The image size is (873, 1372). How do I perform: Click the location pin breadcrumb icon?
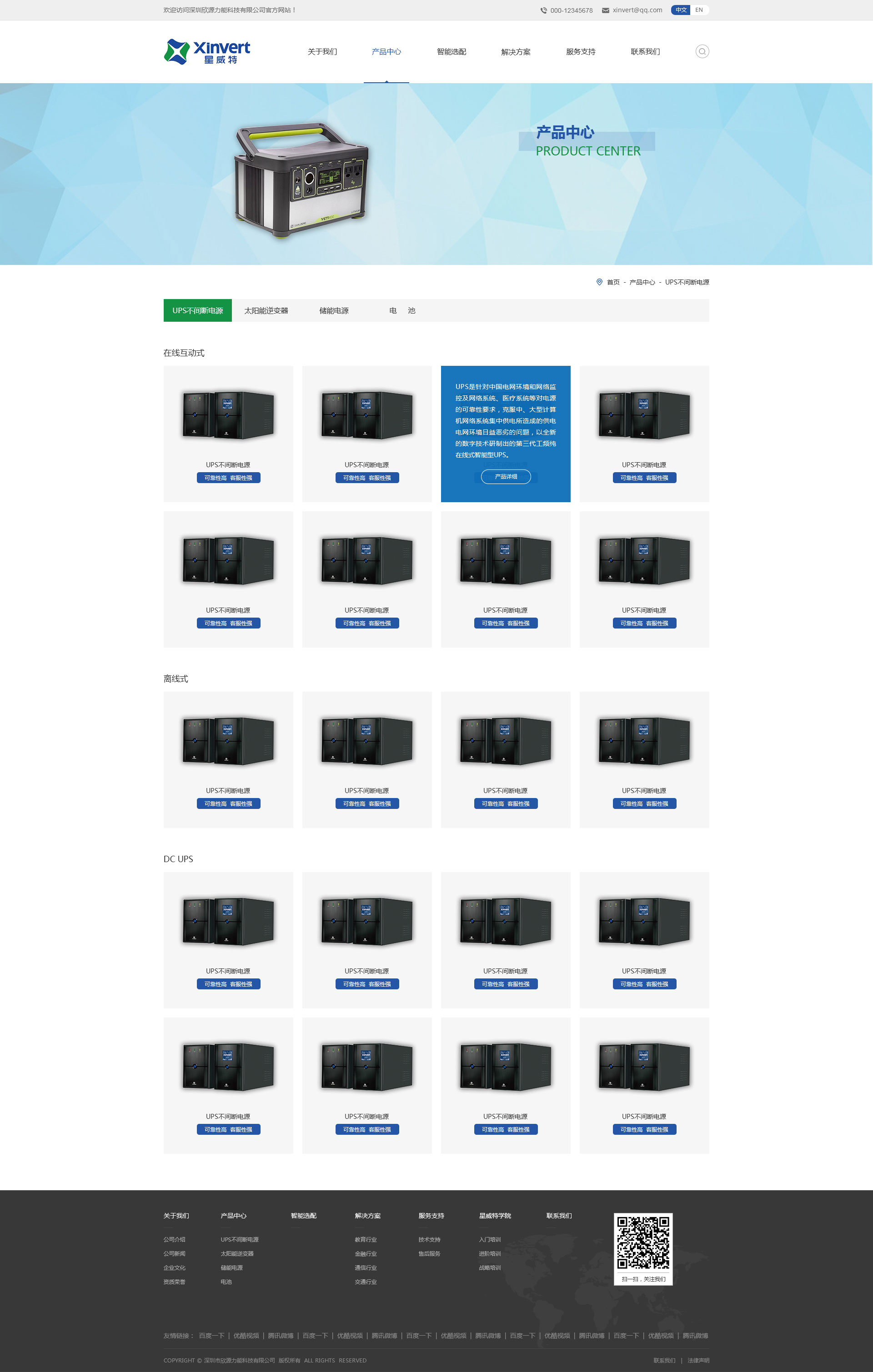(x=599, y=282)
